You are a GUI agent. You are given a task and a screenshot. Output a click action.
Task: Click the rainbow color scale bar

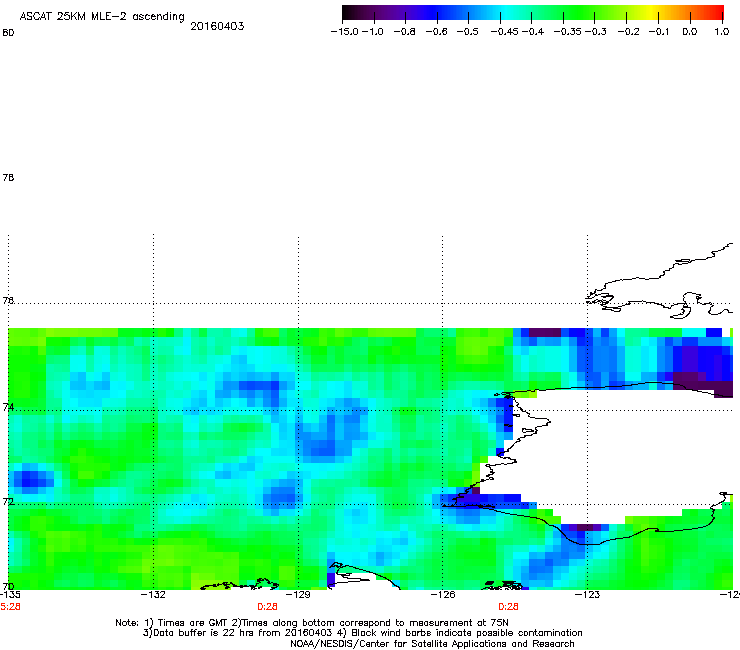533,12
